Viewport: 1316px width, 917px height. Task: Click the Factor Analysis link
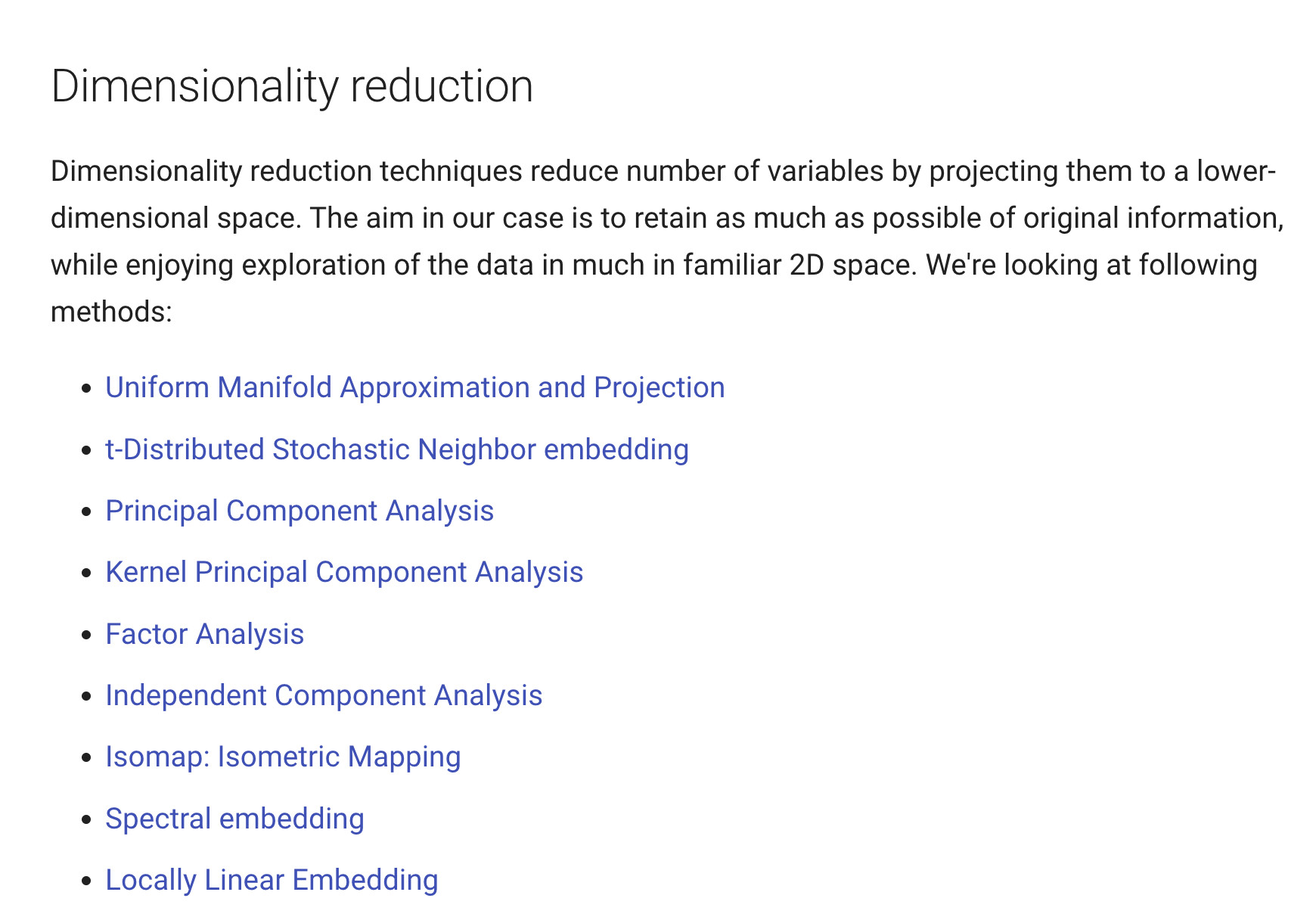click(204, 634)
